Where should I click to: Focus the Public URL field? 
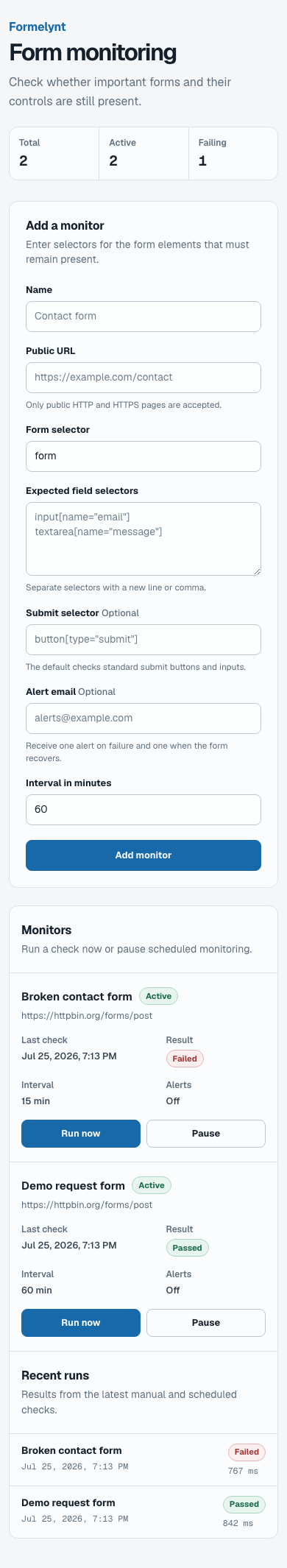(x=143, y=377)
